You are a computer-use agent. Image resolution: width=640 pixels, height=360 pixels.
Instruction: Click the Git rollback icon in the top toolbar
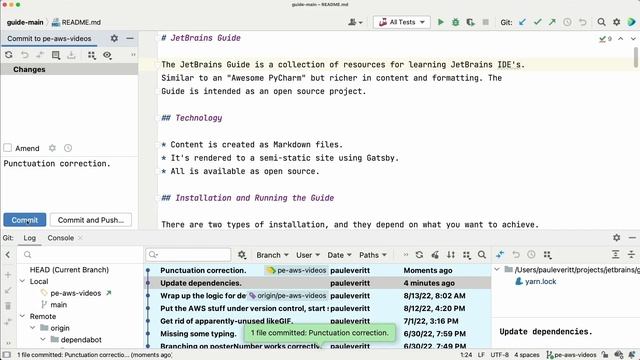582,22
